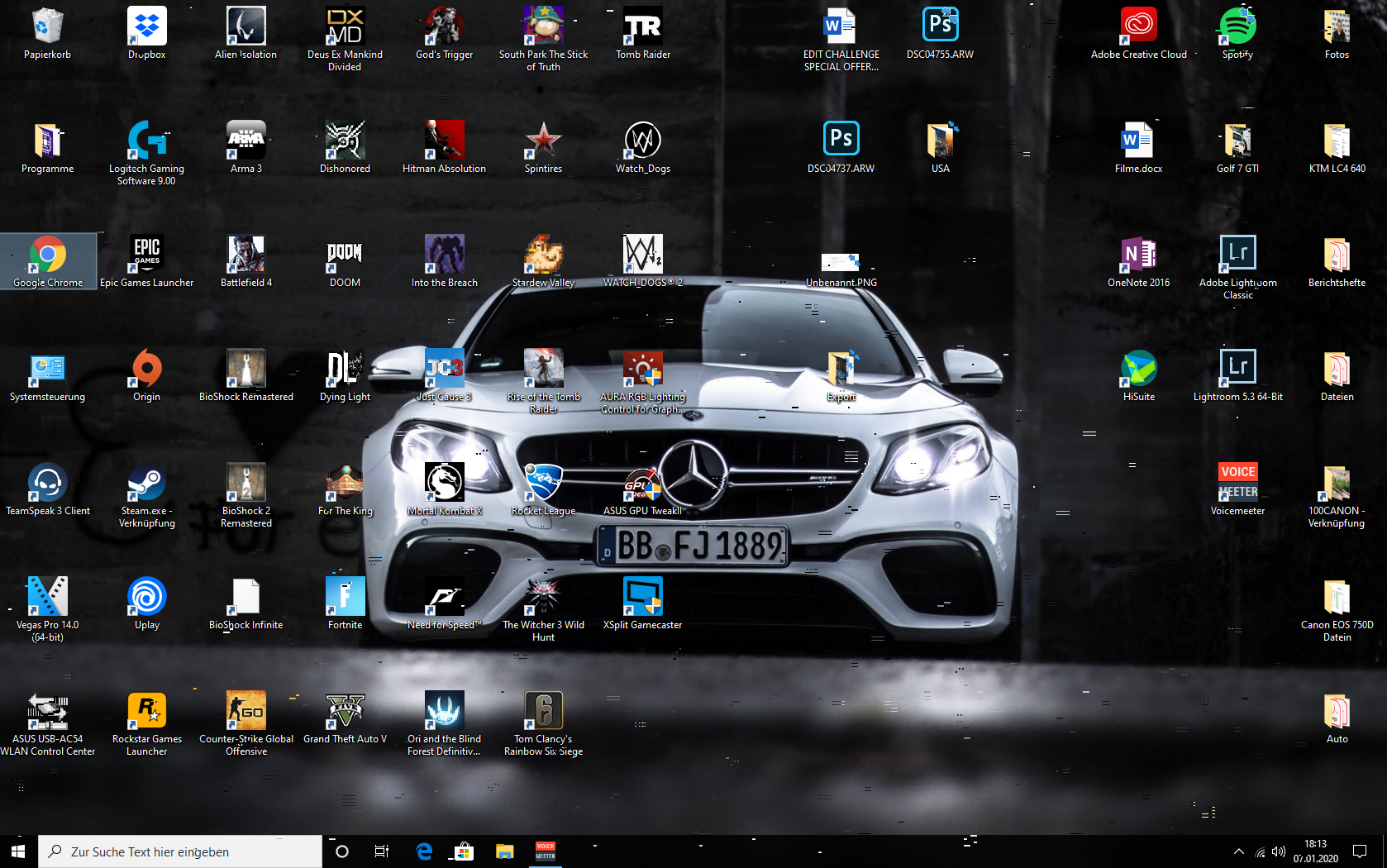Click the Rockstar Games Launcher icon
Image resolution: width=1387 pixels, height=868 pixels.
147,710
